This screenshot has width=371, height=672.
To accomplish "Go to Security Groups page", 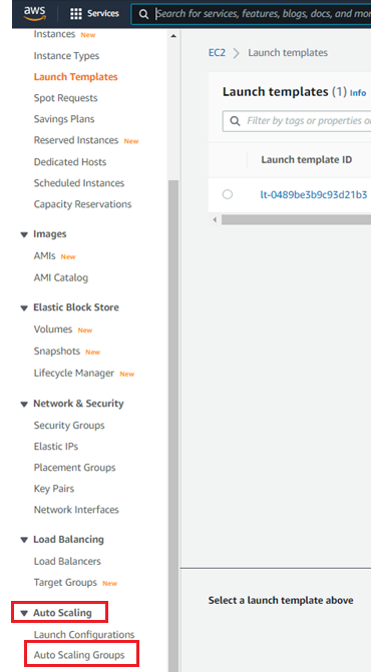I will pos(69,425).
